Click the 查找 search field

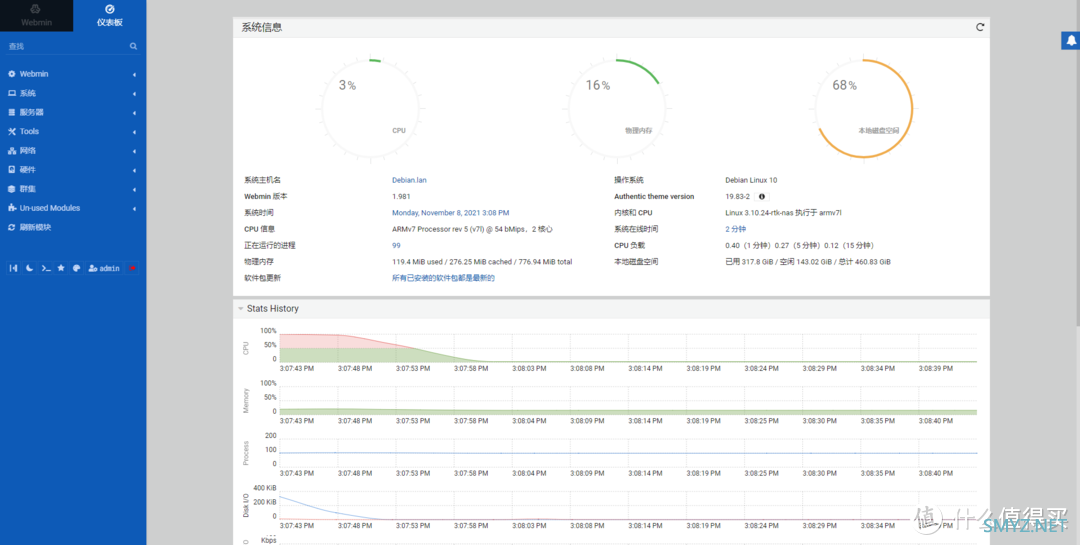(x=66, y=46)
